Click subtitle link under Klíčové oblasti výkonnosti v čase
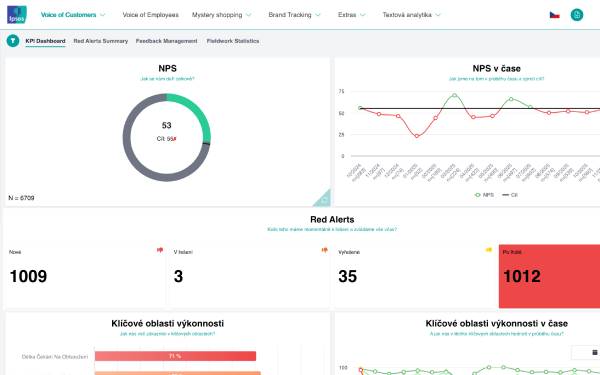 pos(496,334)
